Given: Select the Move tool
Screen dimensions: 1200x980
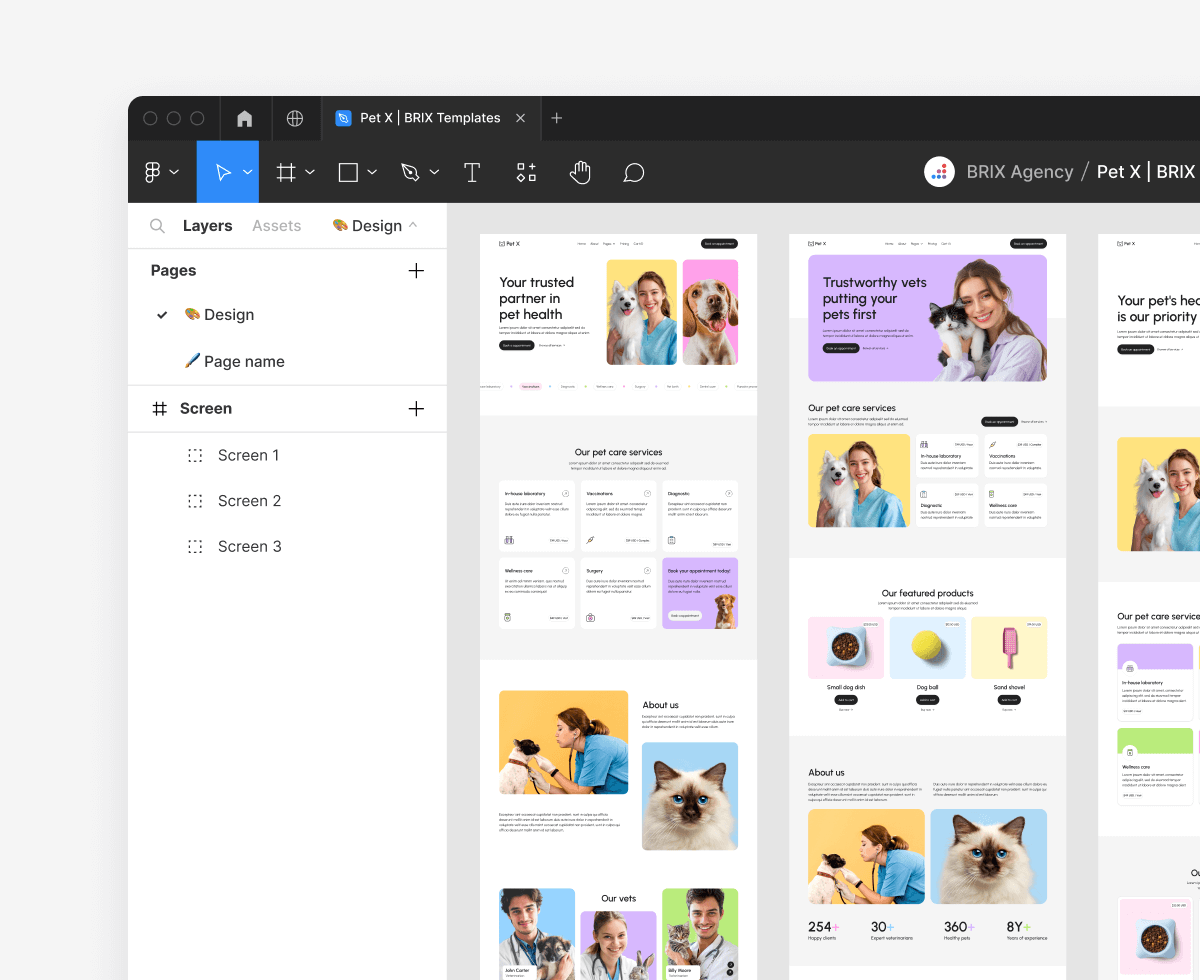Looking at the screenshot, I should point(221,171).
